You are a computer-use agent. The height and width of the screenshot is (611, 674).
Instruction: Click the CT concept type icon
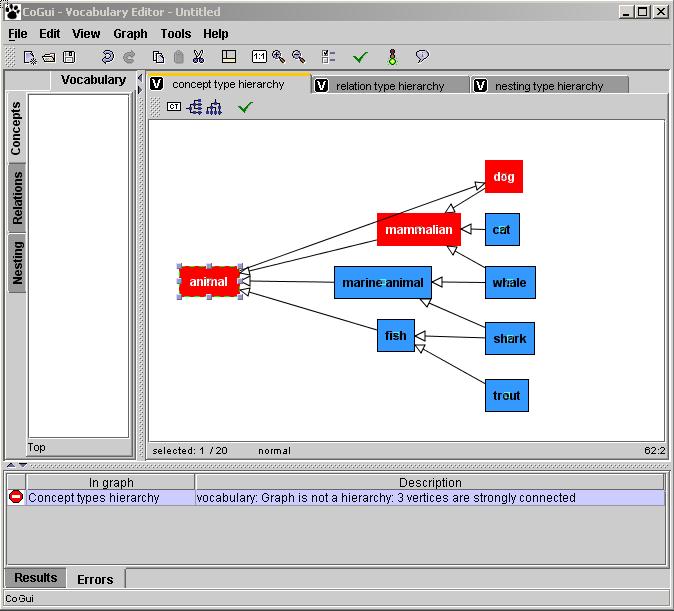[x=174, y=107]
